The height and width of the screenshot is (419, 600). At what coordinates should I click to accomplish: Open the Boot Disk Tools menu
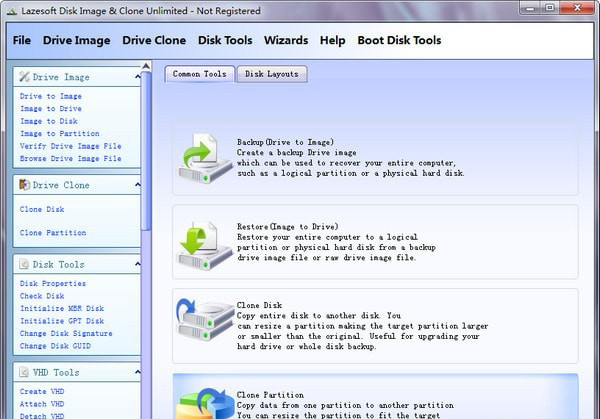point(399,40)
